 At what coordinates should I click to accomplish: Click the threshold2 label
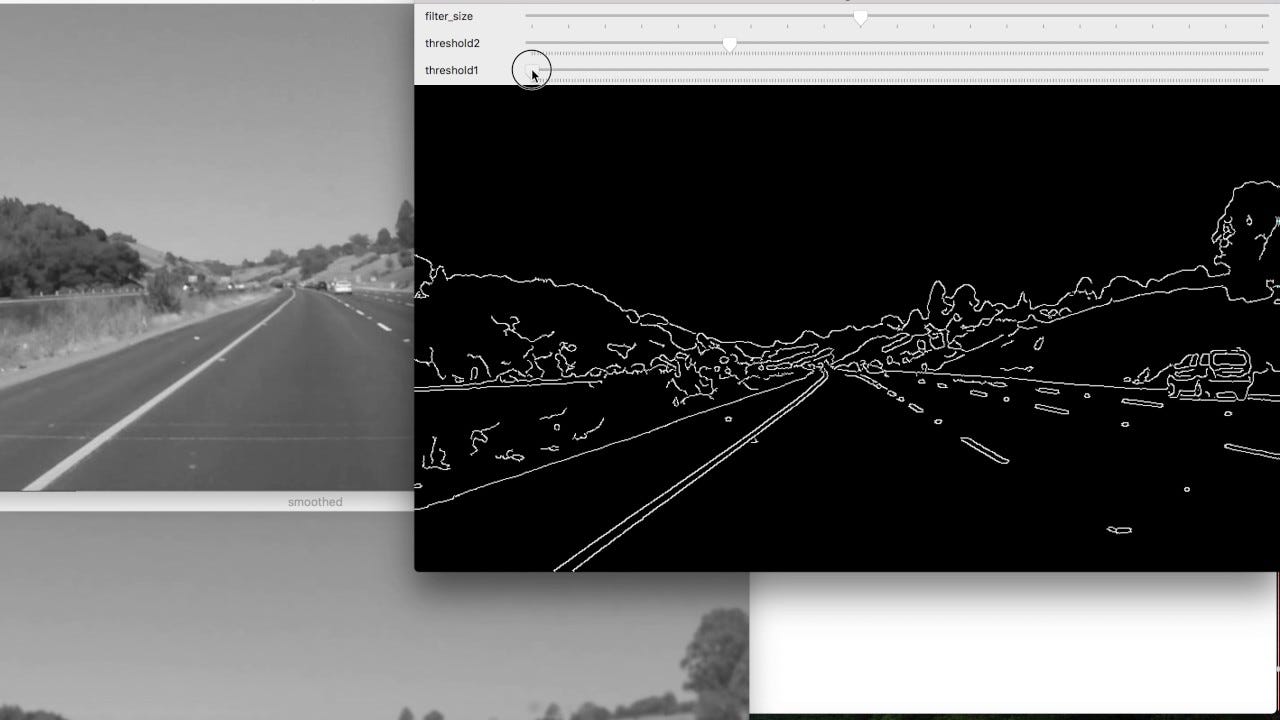tap(452, 44)
